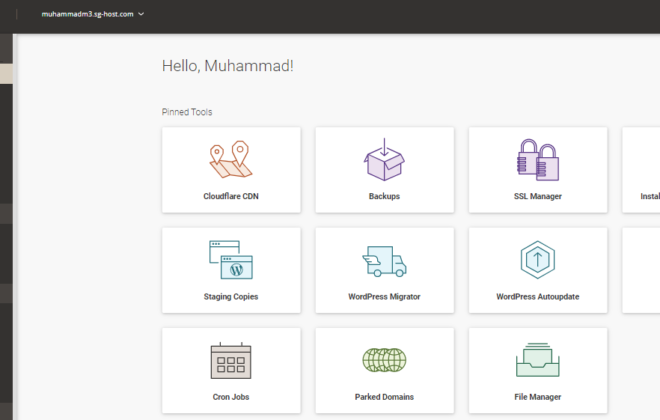Click the Pinned Tools heading

point(187,112)
